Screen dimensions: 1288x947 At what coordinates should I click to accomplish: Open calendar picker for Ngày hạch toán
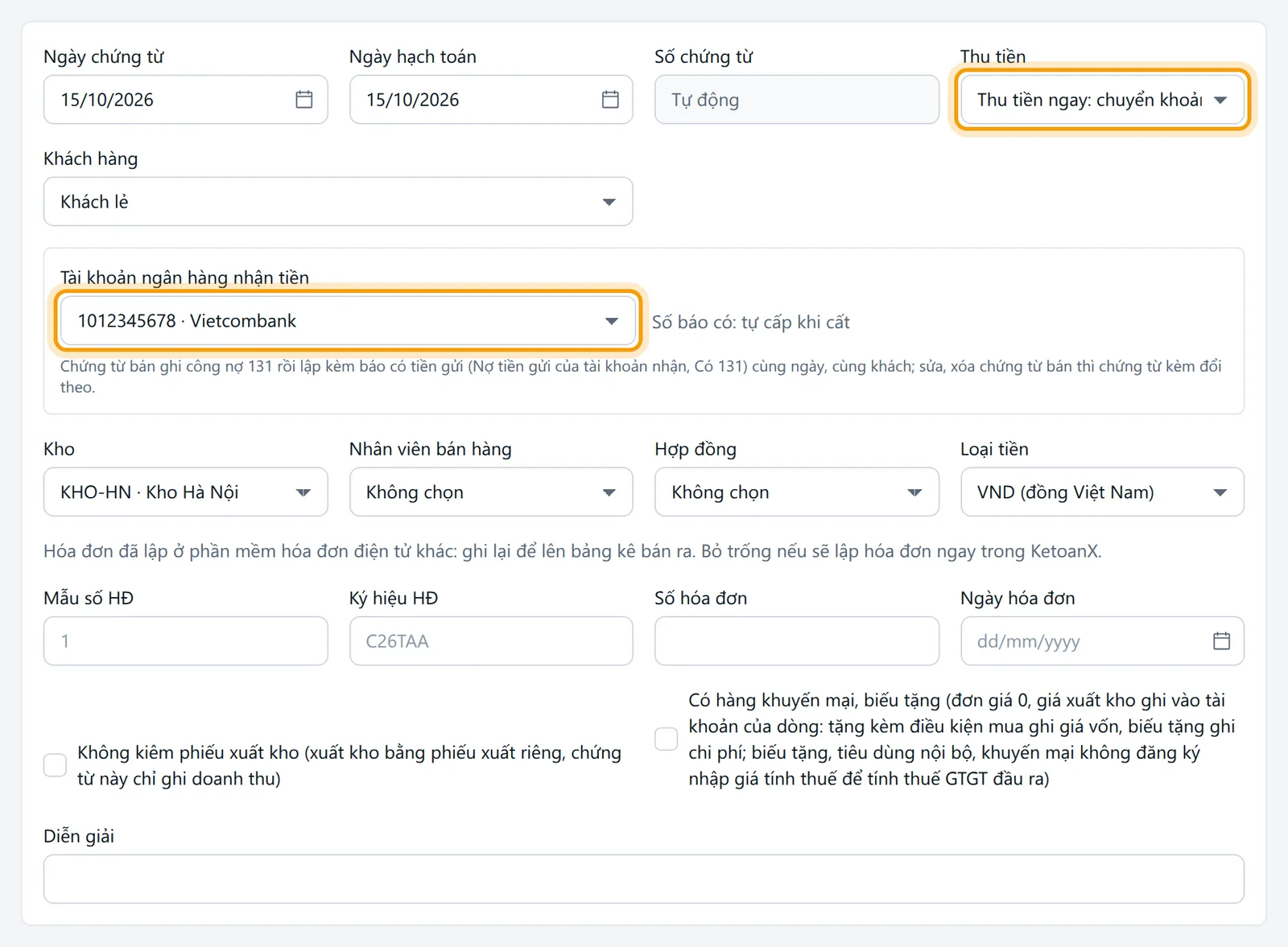[610, 100]
